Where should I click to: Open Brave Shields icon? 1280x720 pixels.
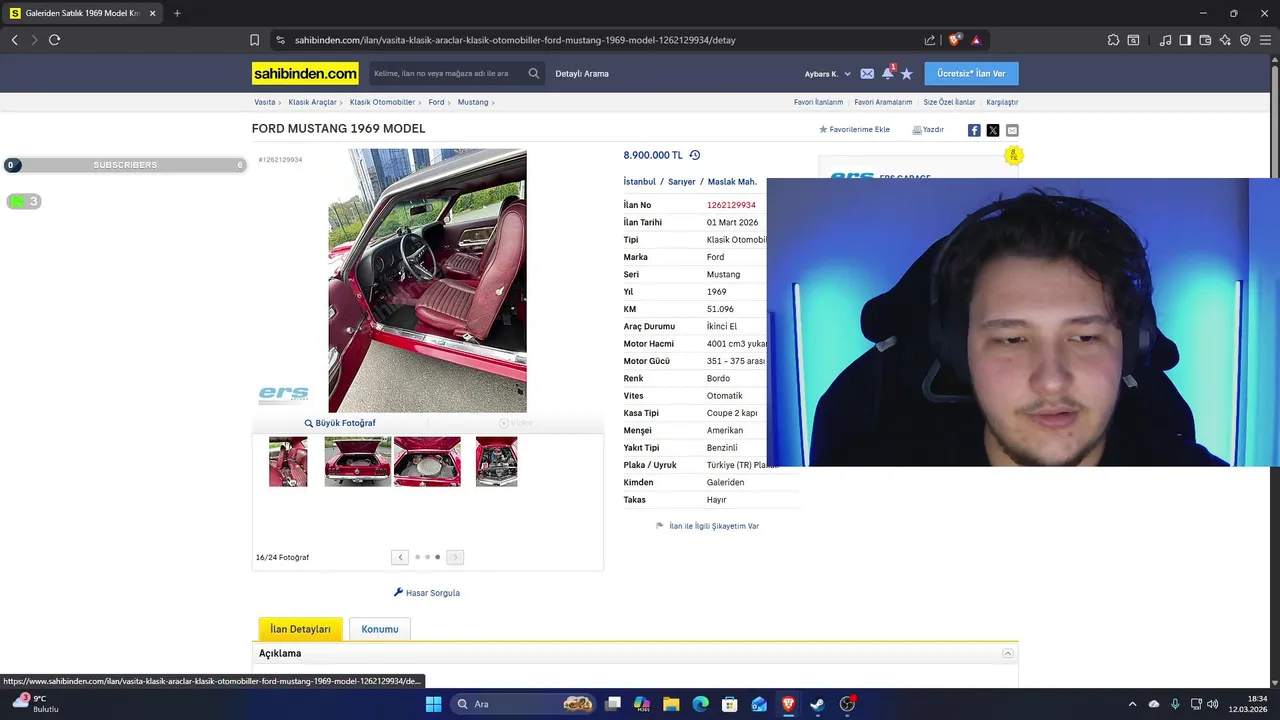[955, 40]
